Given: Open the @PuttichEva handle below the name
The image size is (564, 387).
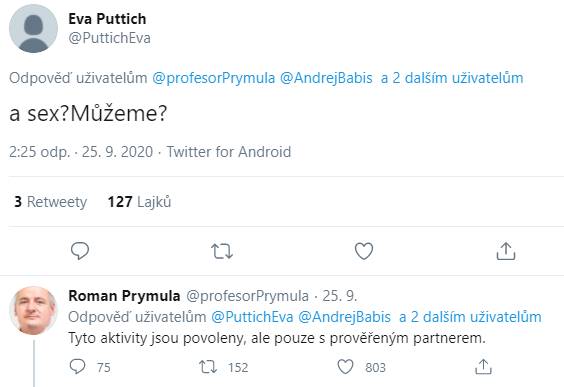Looking at the screenshot, I should tap(109, 38).
